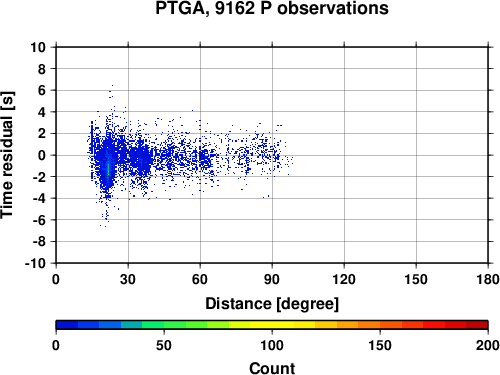Click the x-axis tick label 30
Image resolution: width=500 pixels, height=375 pixels.
[x=128, y=279]
